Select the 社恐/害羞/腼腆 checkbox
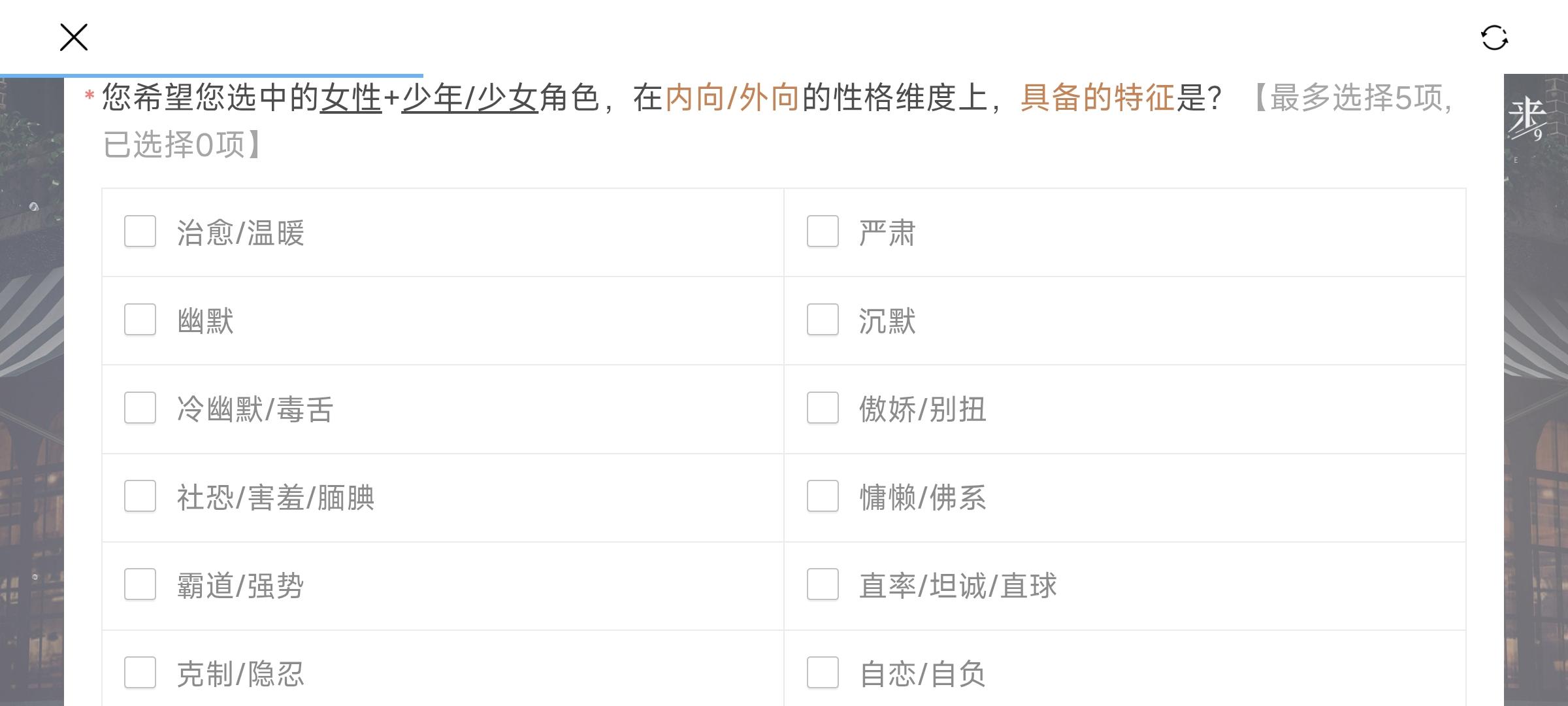Viewport: 1568px width, 706px height. point(140,496)
